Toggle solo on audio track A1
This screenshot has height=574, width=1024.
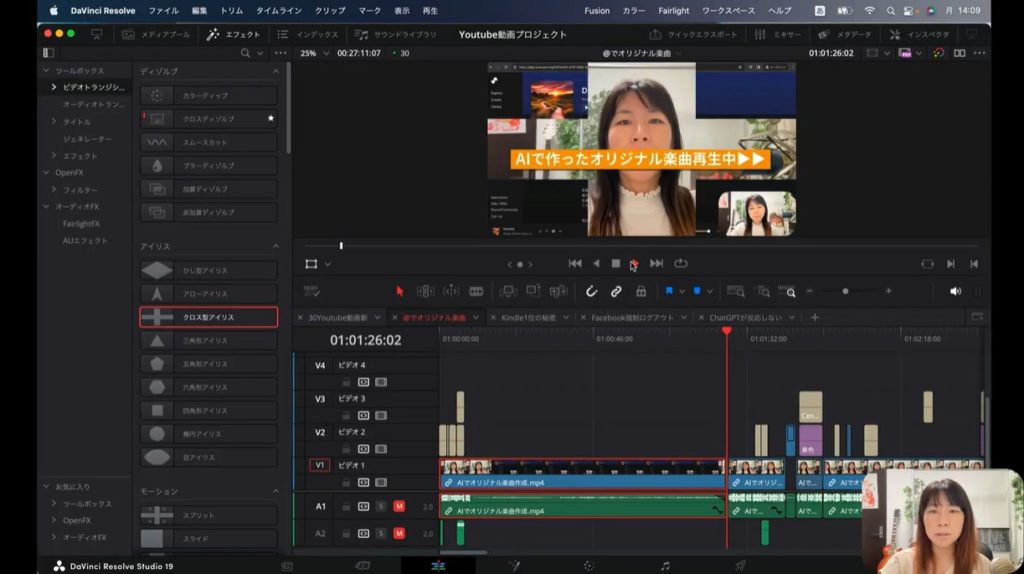pos(381,507)
